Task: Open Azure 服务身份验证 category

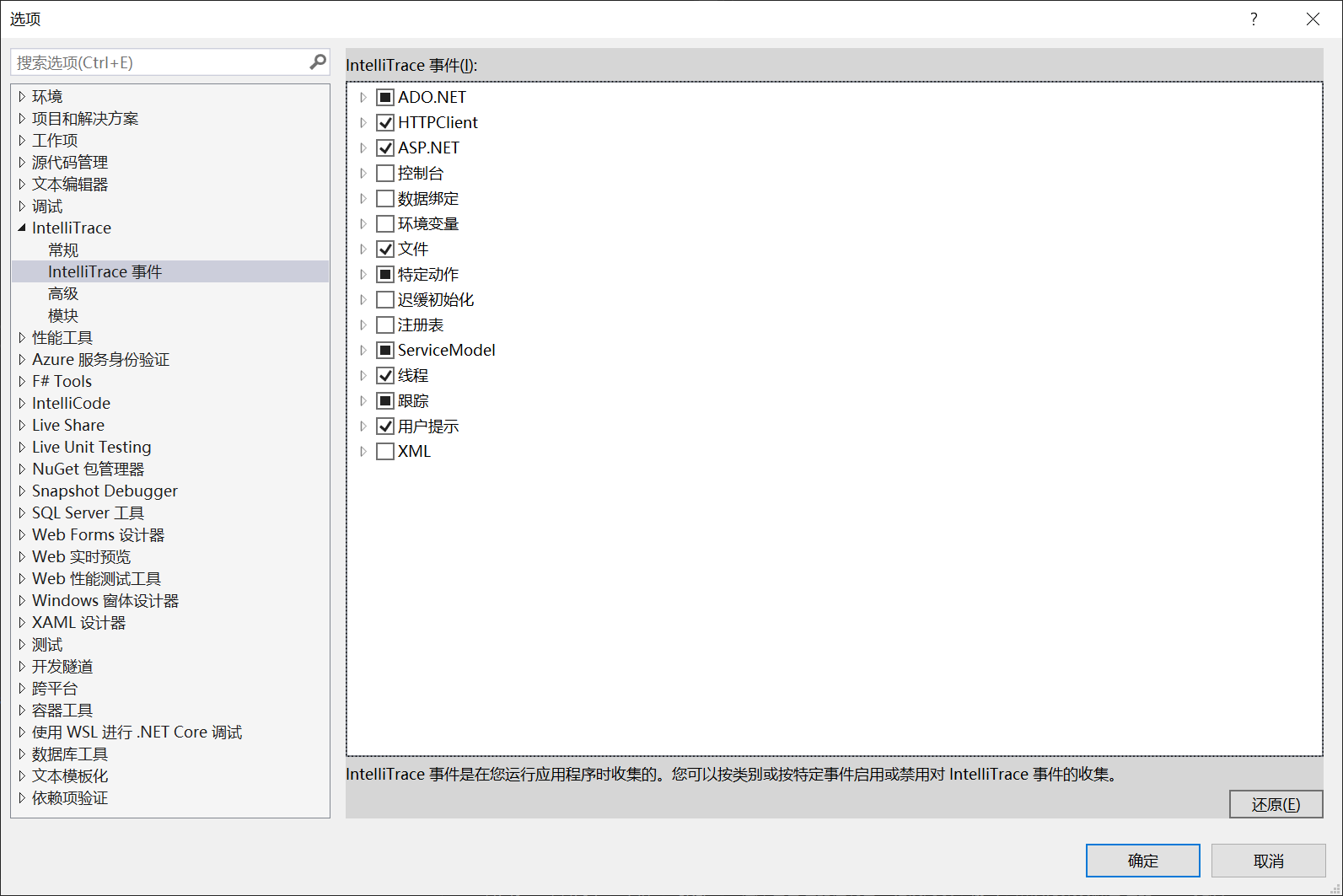Action: 100,359
